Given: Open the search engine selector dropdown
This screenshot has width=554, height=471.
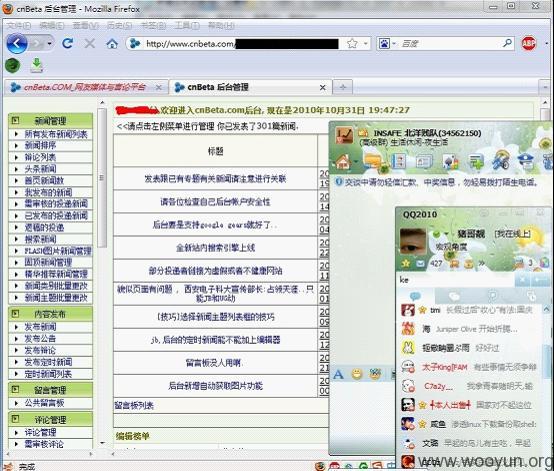Looking at the screenshot, I should (387, 43).
